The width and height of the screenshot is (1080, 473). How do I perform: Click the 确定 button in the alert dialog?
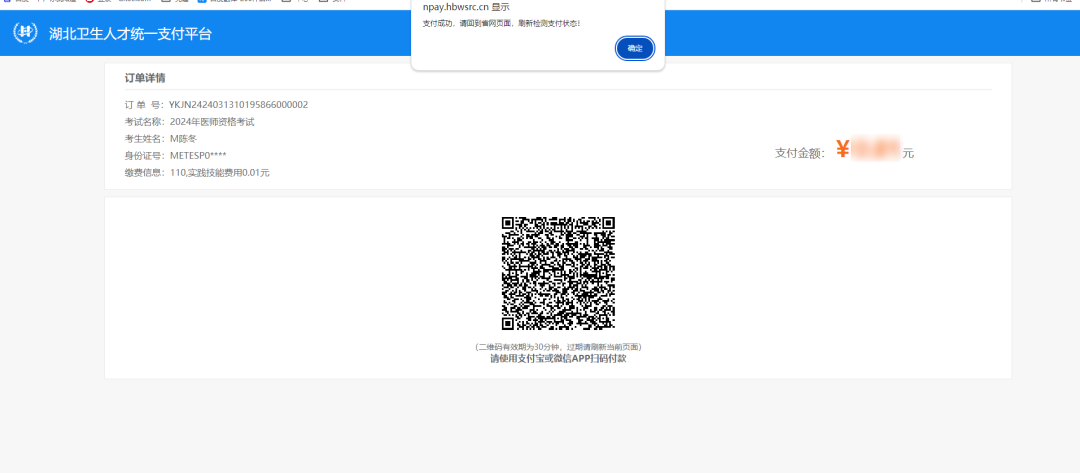634,48
